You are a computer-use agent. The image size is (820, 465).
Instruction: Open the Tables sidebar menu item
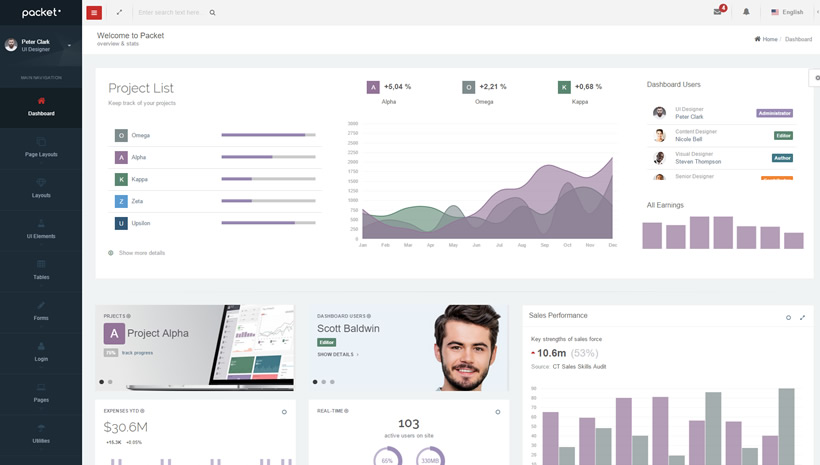tap(41, 270)
